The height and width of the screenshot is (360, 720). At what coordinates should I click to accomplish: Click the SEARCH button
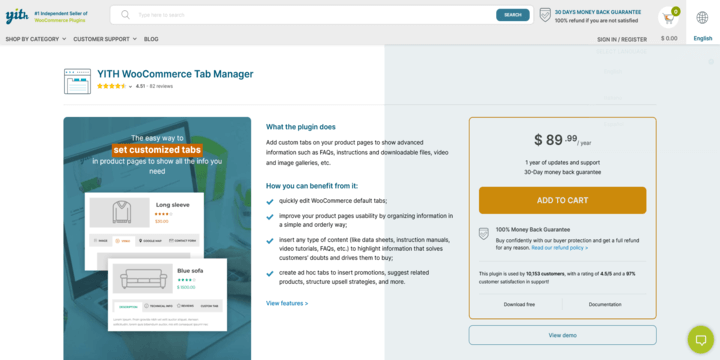pyautogui.click(x=512, y=15)
